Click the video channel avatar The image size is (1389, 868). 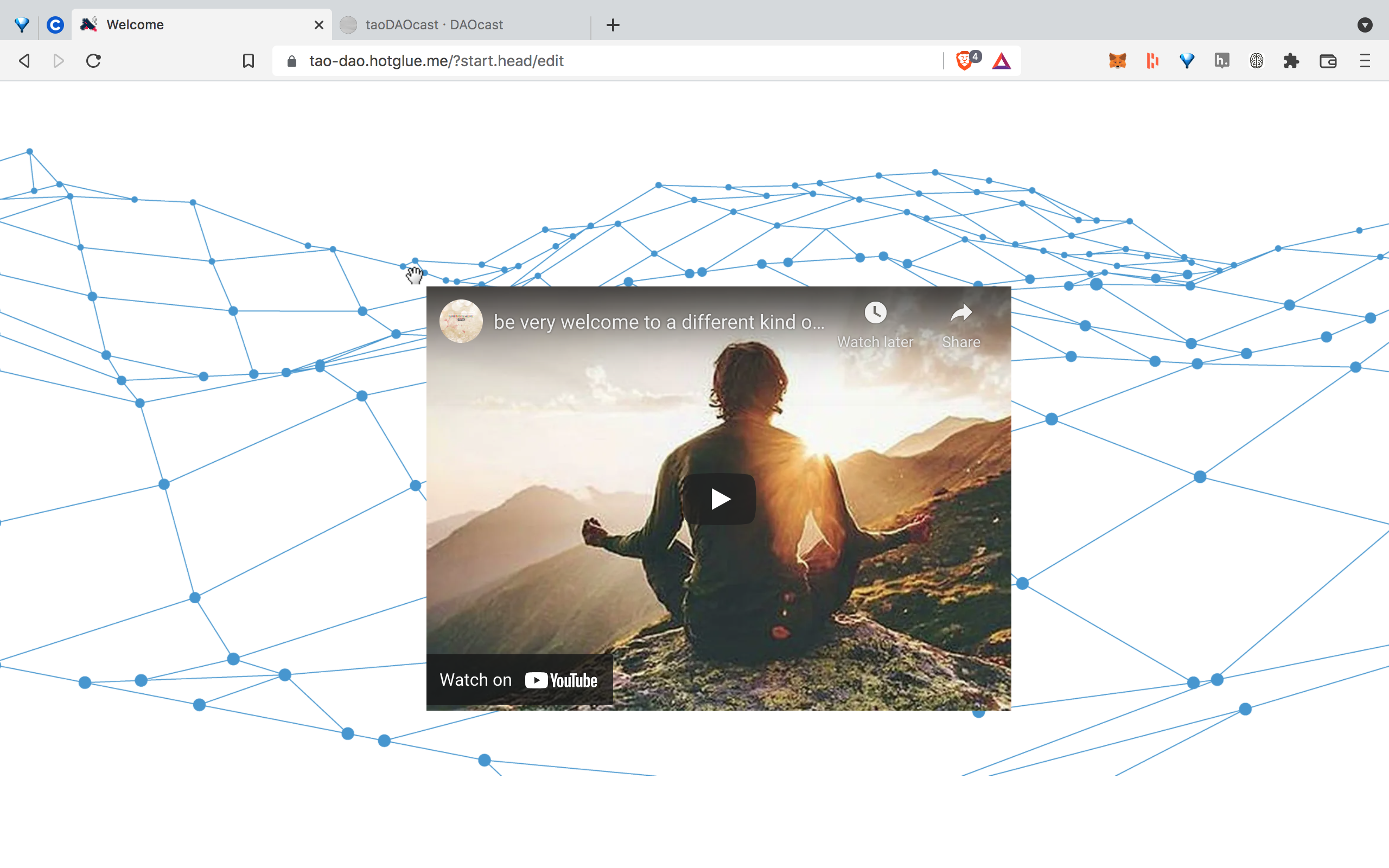(x=461, y=322)
